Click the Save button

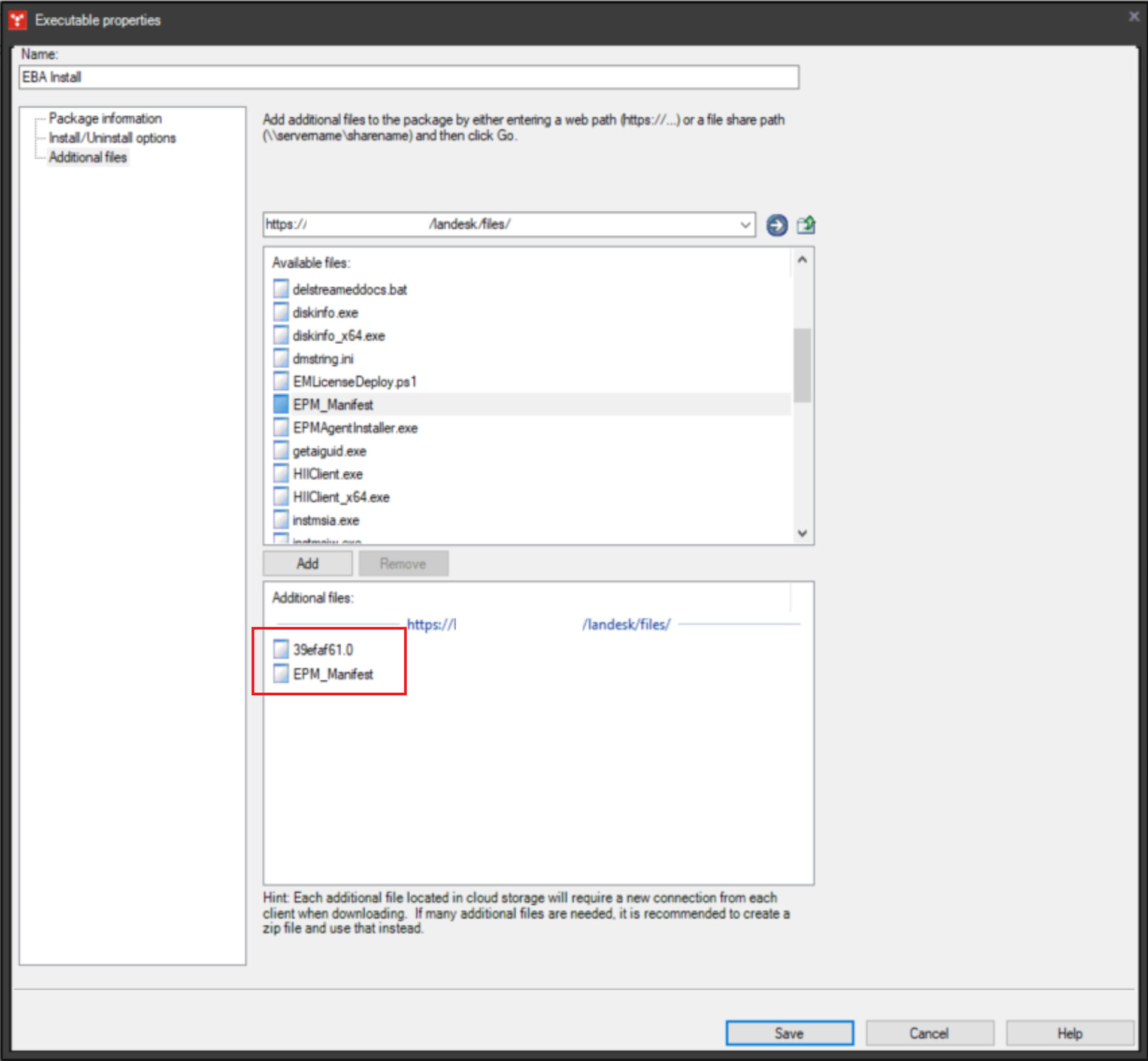coord(789,1033)
